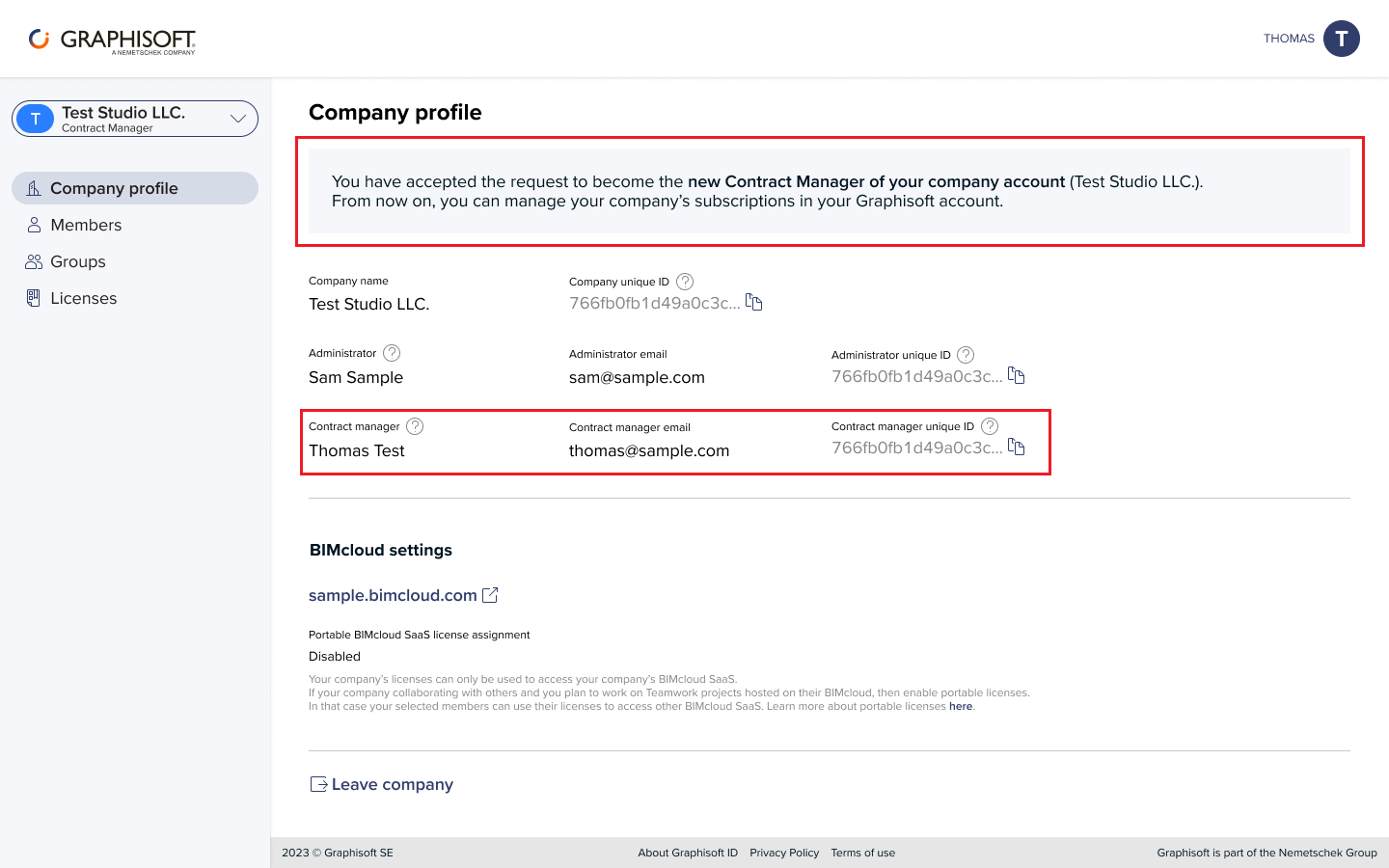The height and width of the screenshot is (868, 1389).
Task: Select contract manager name 'Thomas Test'
Action: click(x=357, y=450)
